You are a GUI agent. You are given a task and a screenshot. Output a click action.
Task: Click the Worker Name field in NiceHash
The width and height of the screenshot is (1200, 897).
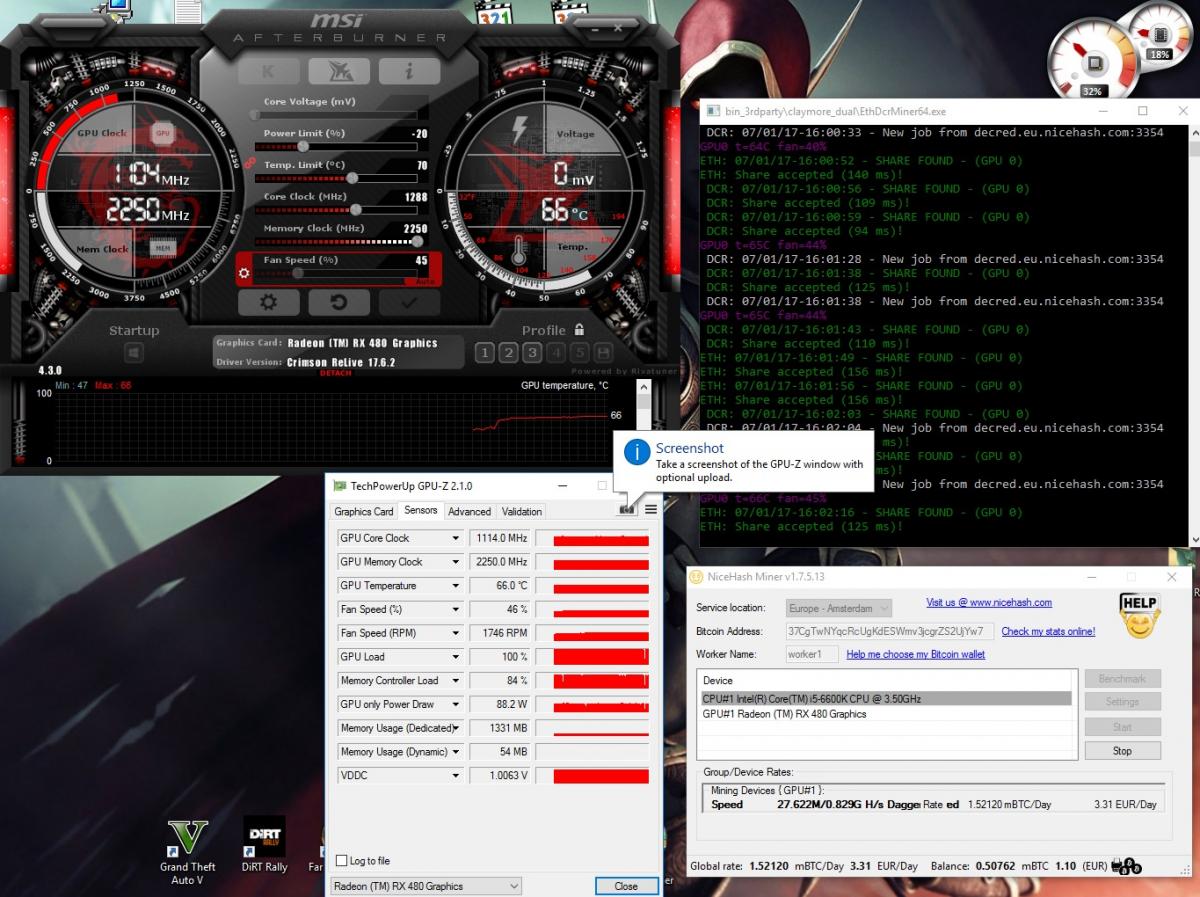coord(812,655)
